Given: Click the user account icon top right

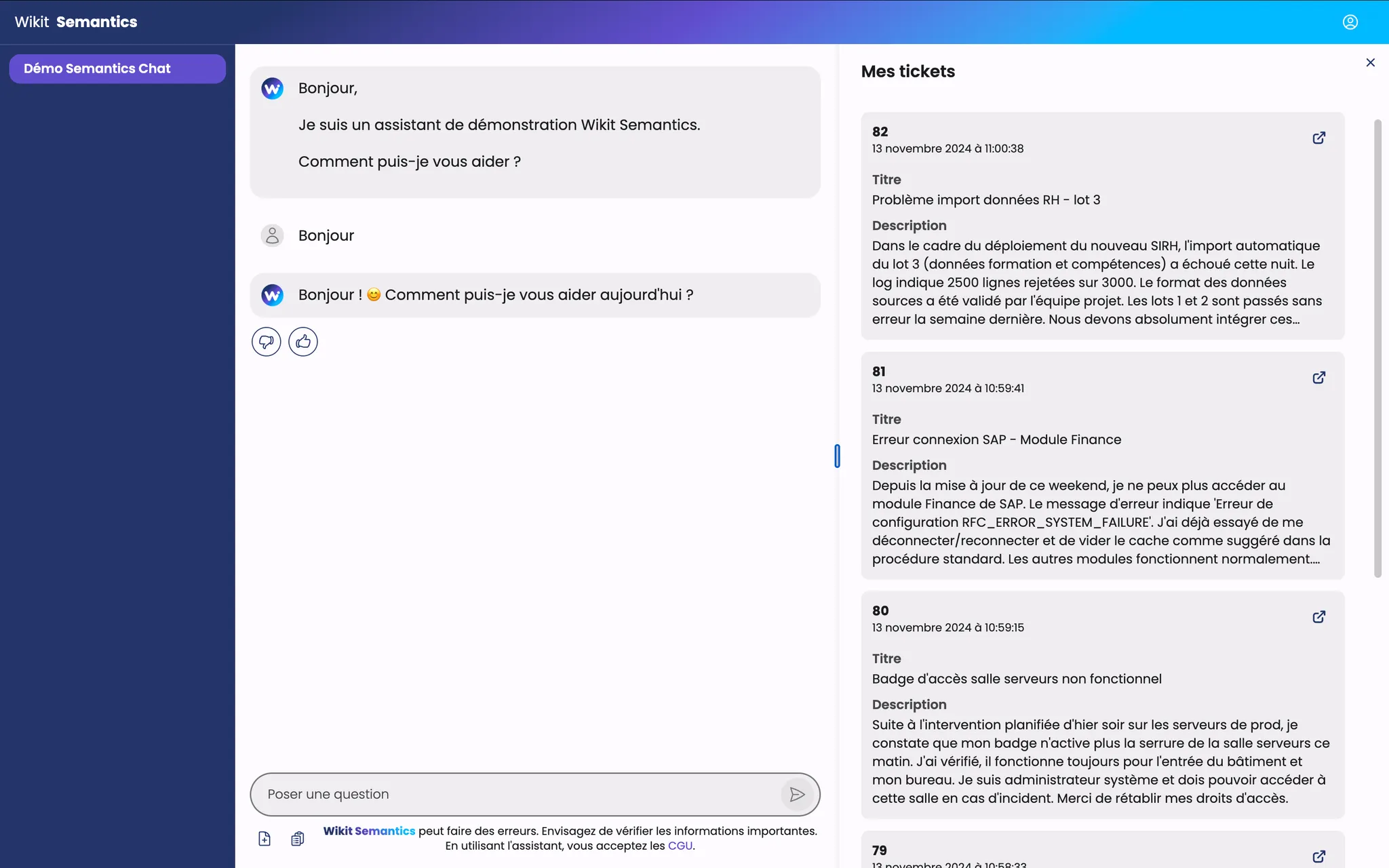Looking at the screenshot, I should click(1350, 22).
